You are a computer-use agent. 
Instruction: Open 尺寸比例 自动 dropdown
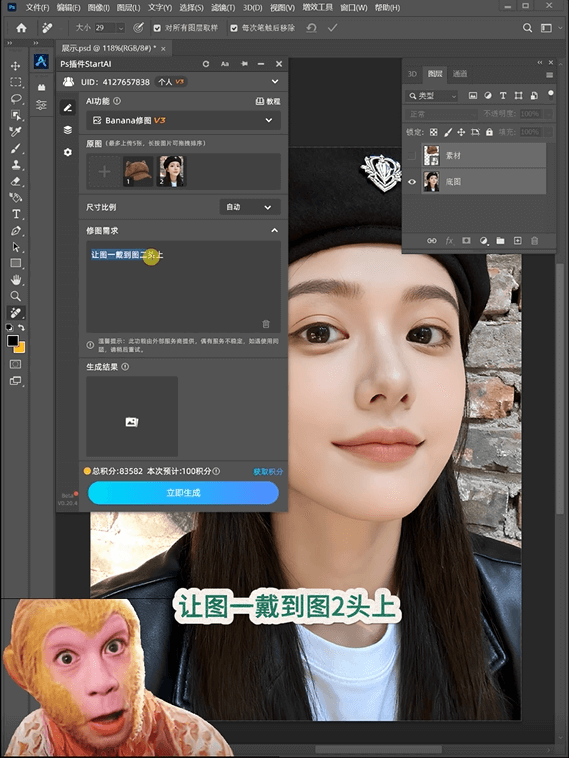point(250,207)
